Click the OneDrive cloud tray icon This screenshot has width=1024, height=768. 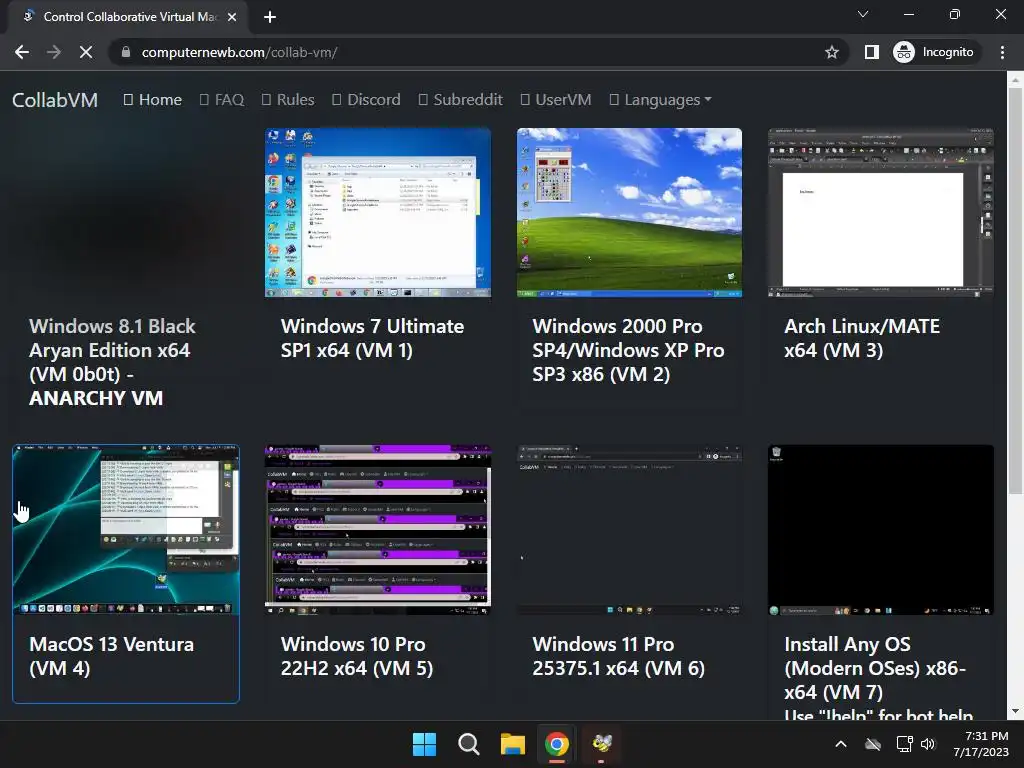point(873,744)
